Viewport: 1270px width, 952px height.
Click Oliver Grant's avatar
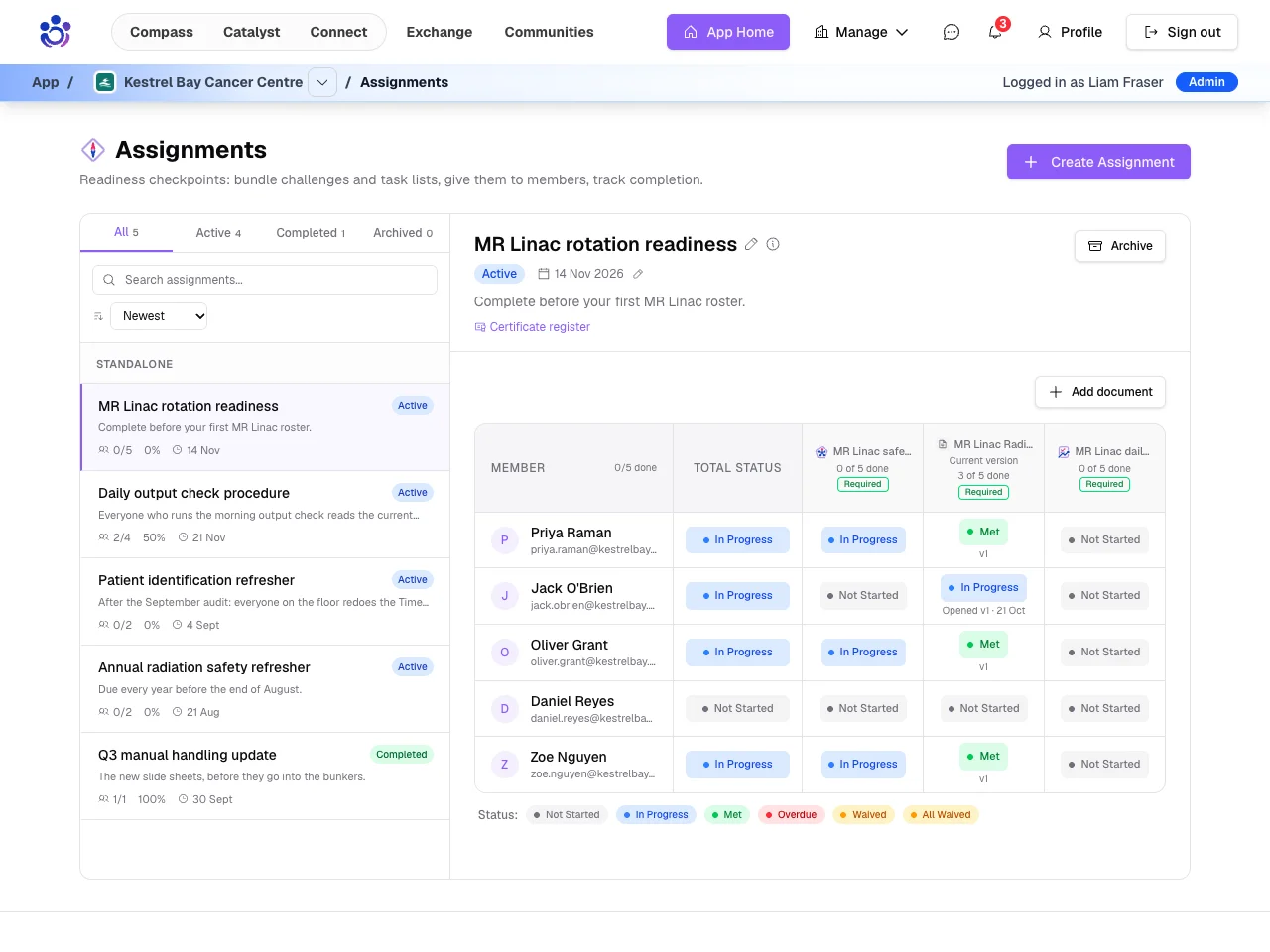click(505, 653)
